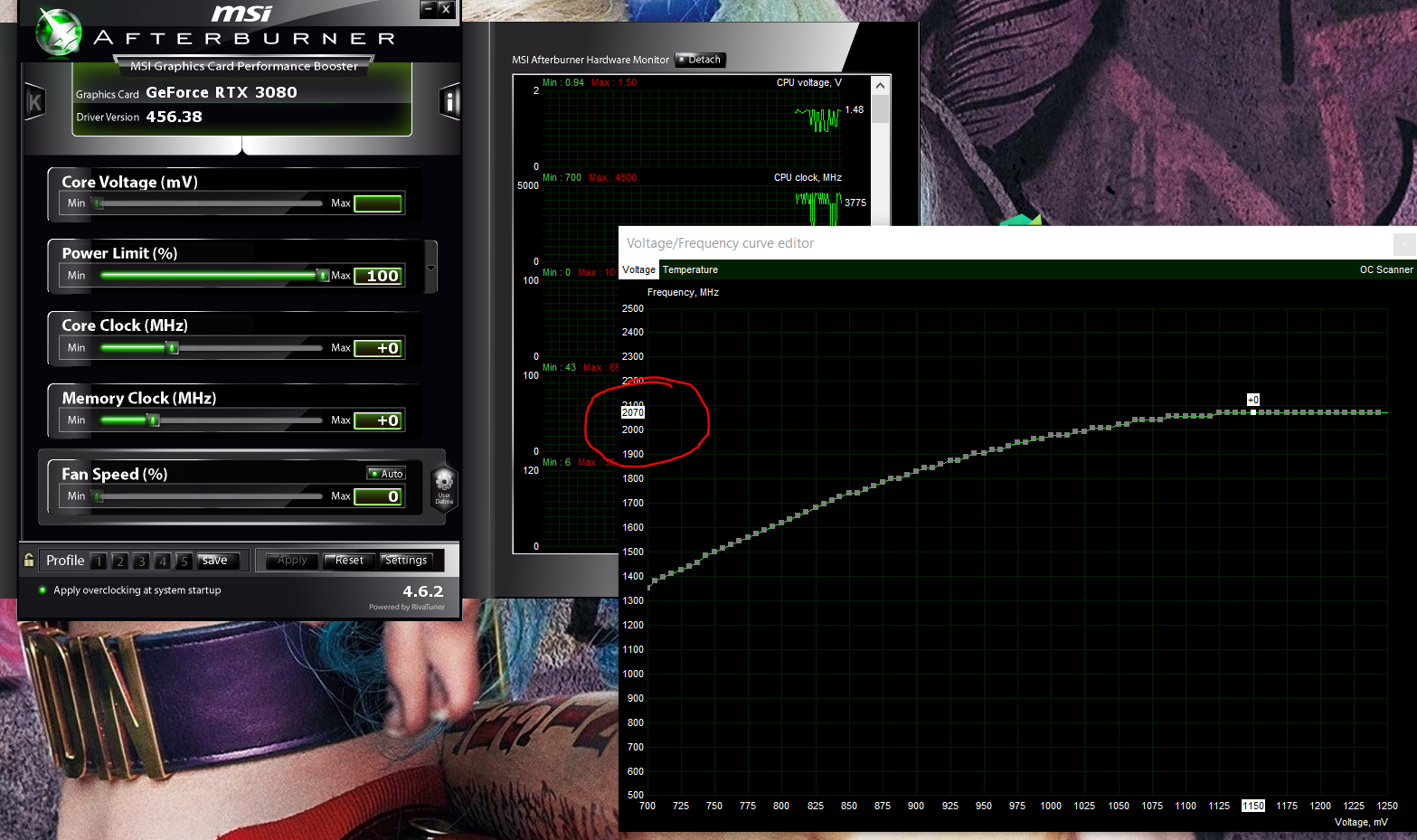Open MSI Kombustor with the K icon

point(34,102)
